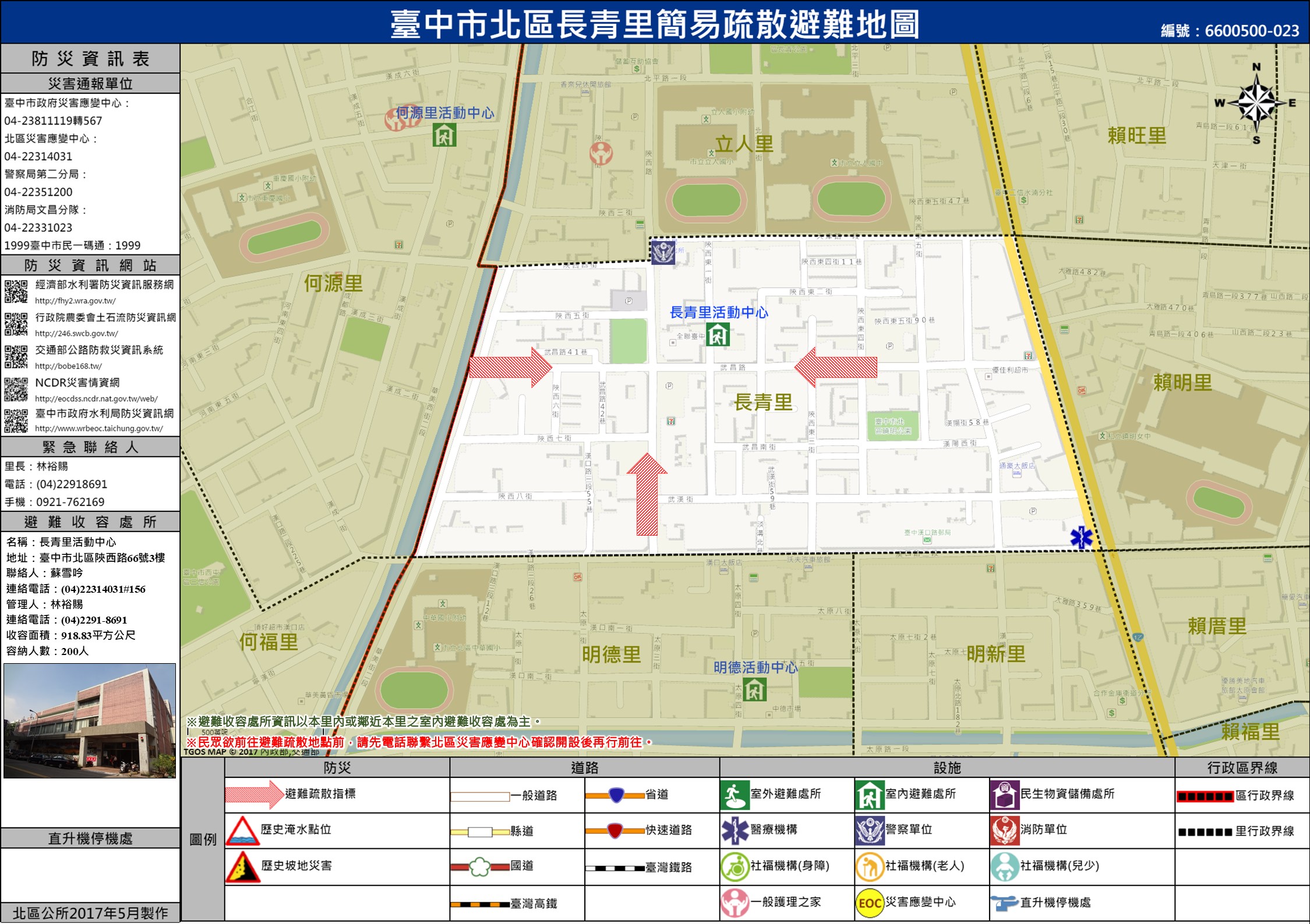The height and width of the screenshot is (924, 1310).
Task: Select the 歷史淹水點位 warning triangle icon
Action: tap(242, 830)
